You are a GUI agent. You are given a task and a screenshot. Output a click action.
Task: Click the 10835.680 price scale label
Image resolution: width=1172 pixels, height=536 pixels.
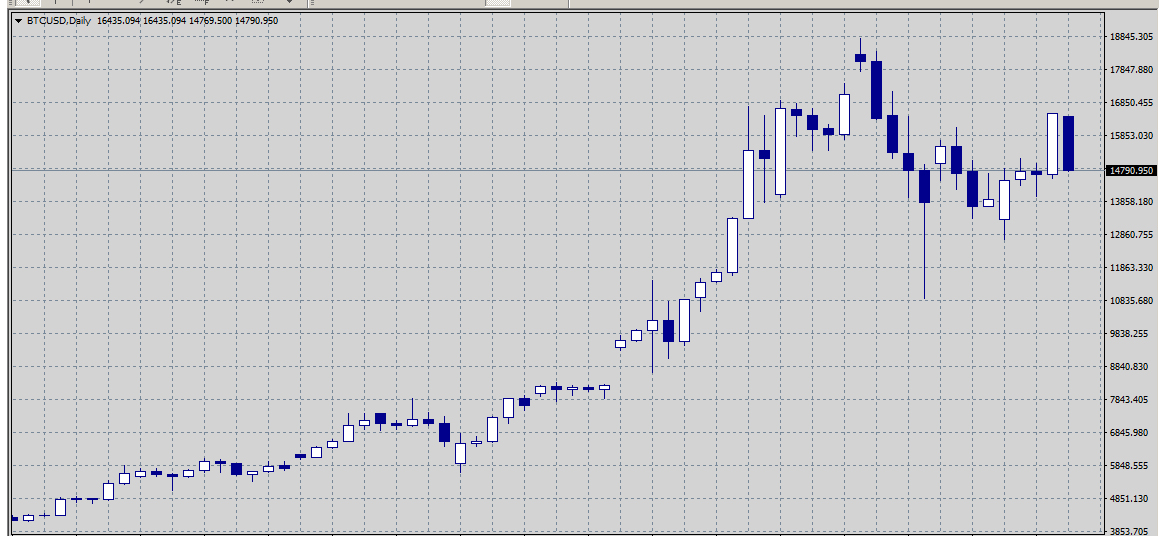coord(1133,301)
